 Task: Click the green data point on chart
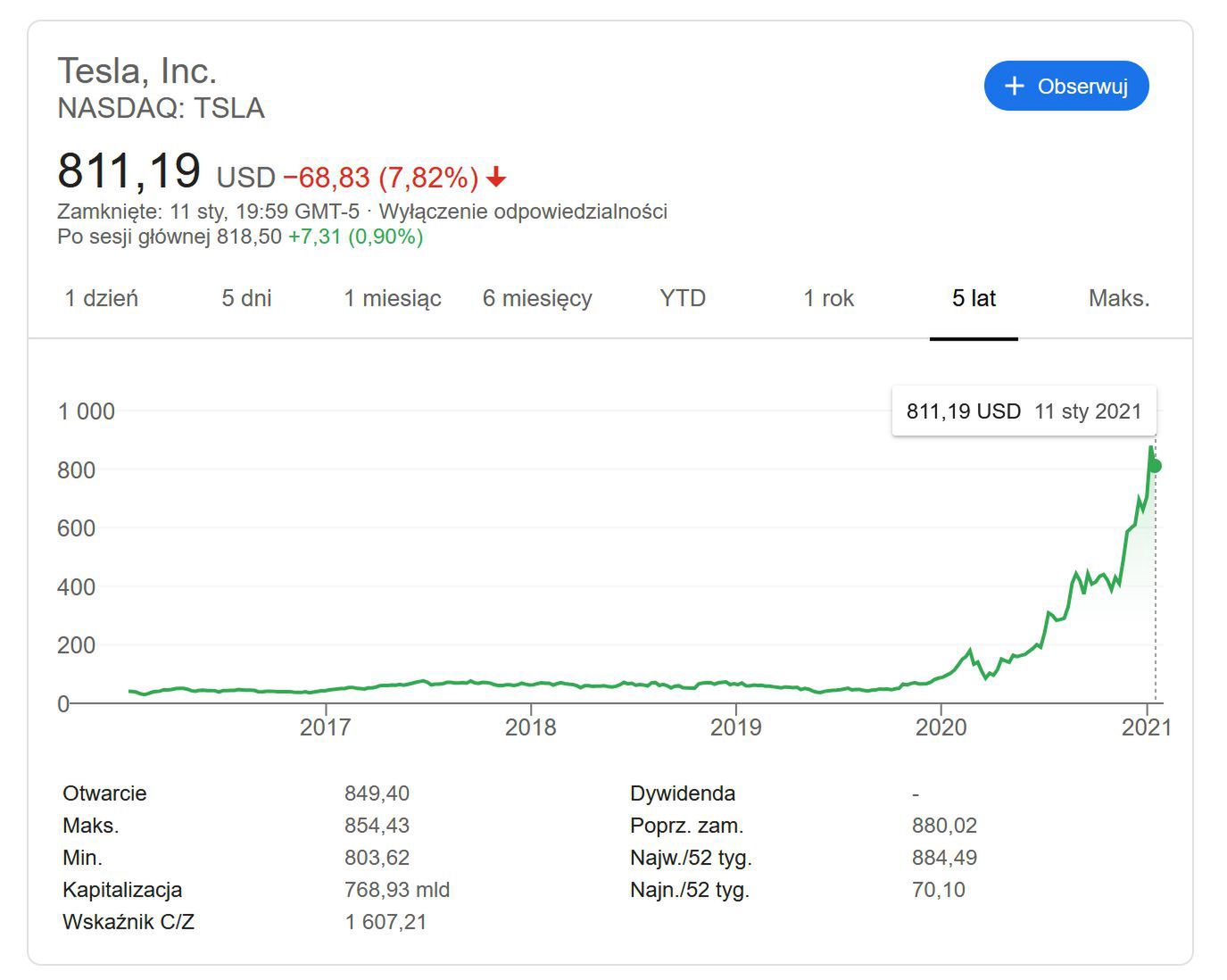pos(1155,466)
